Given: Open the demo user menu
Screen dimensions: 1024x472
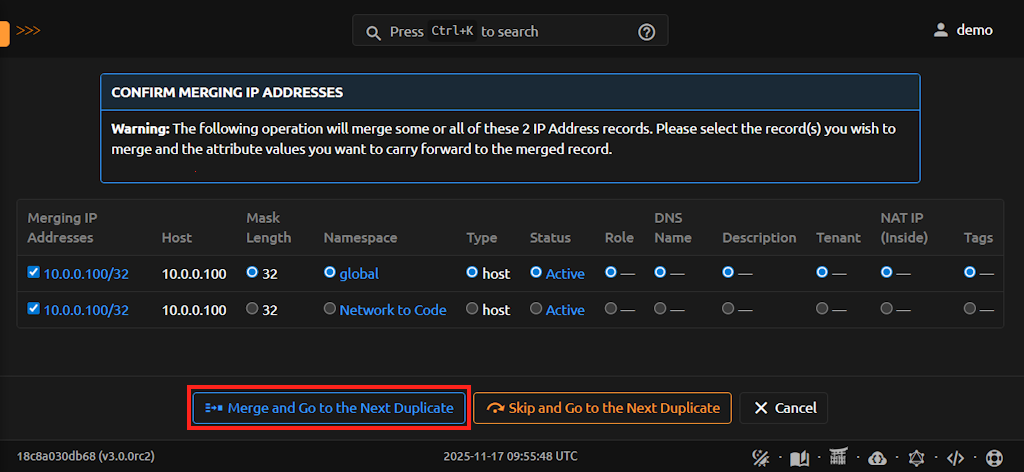Looking at the screenshot, I should coord(963,30).
